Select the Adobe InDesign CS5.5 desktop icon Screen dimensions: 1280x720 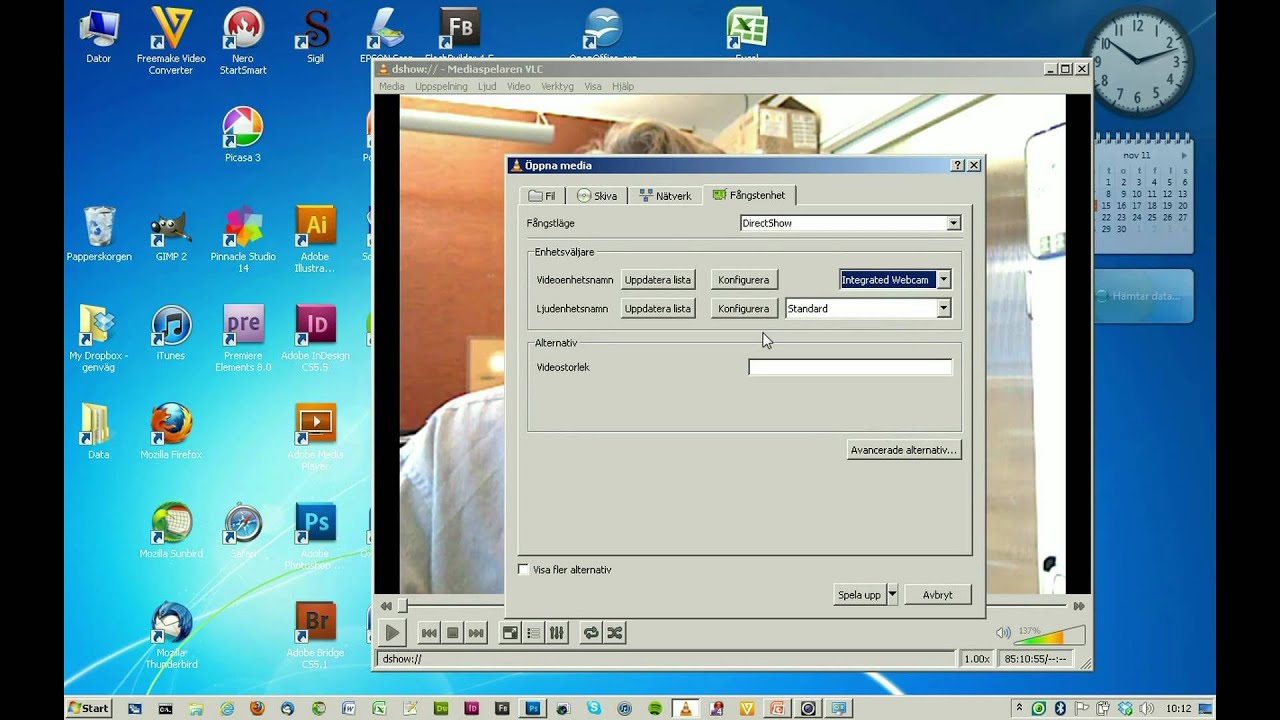click(x=315, y=338)
